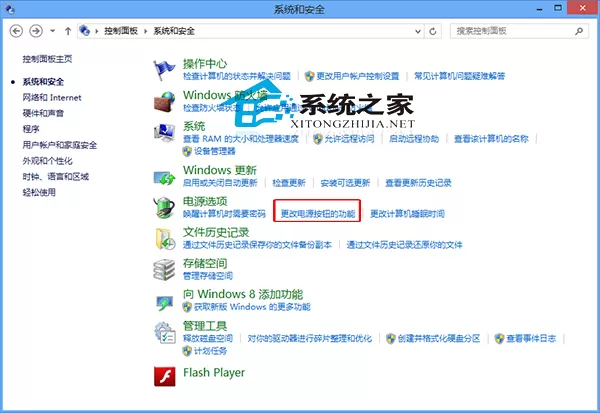Viewport: 600px width, 413px height.
Task: Select 外观和个性化 in the sidebar
Action: (47, 161)
